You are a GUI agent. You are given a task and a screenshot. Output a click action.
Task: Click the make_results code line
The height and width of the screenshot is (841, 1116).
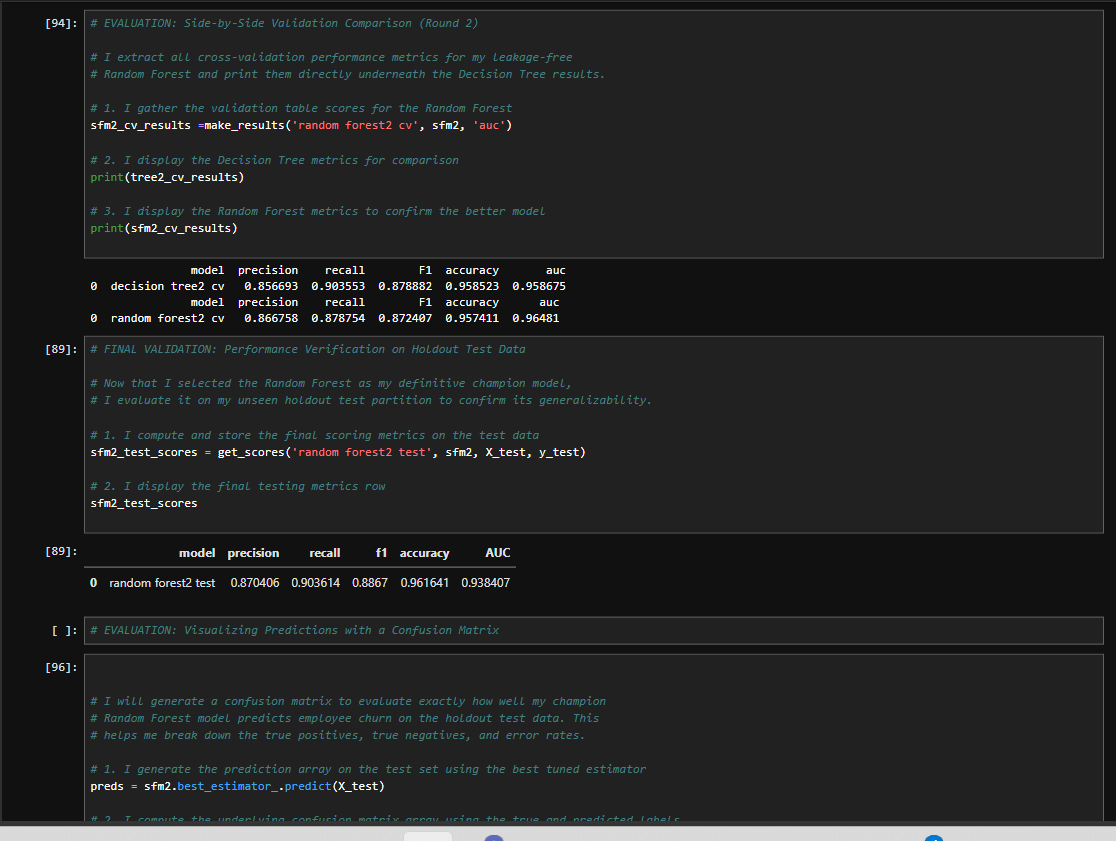coord(301,125)
